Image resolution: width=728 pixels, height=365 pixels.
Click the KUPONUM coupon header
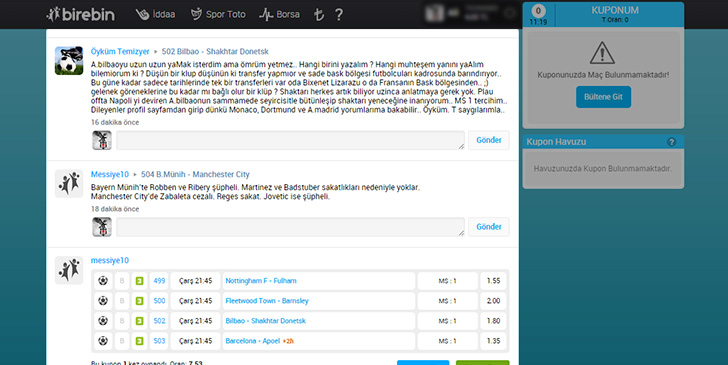(x=615, y=14)
